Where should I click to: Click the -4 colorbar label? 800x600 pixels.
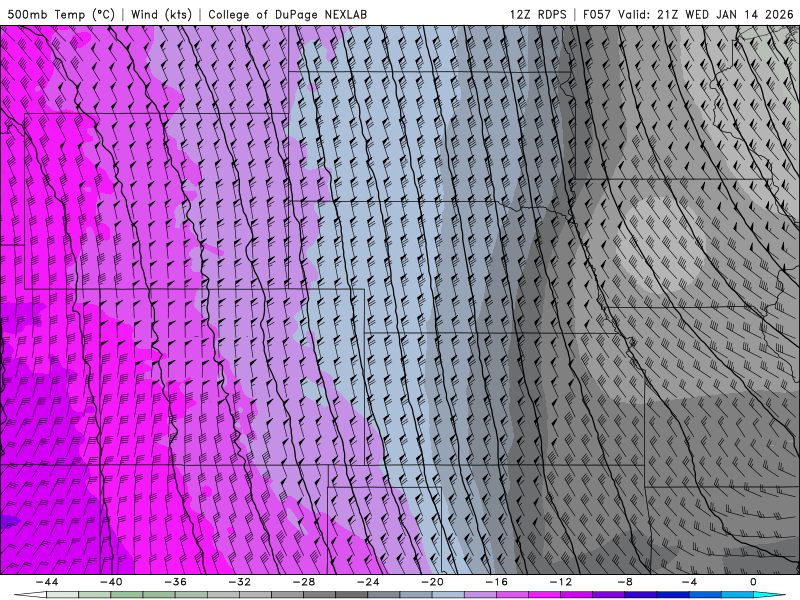click(689, 582)
